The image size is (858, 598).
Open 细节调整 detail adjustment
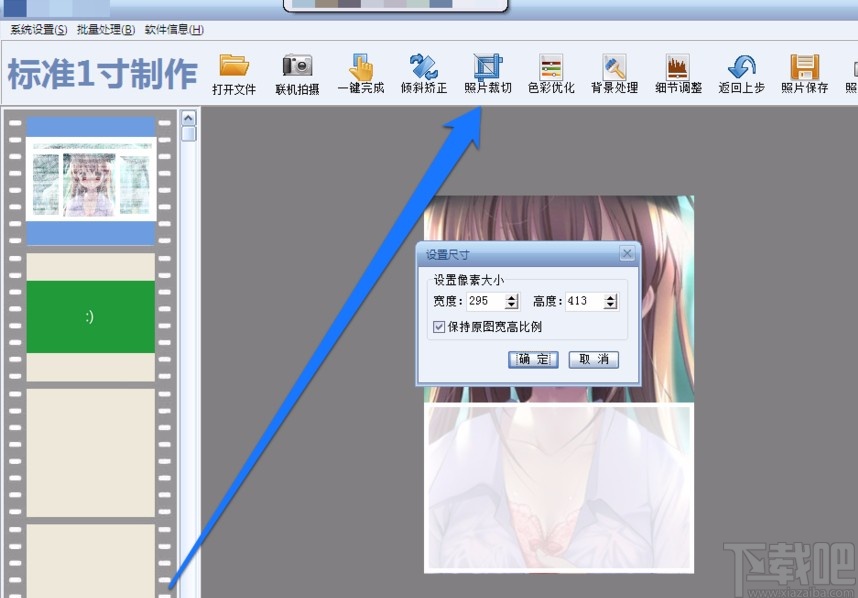click(x=679, y=73)
